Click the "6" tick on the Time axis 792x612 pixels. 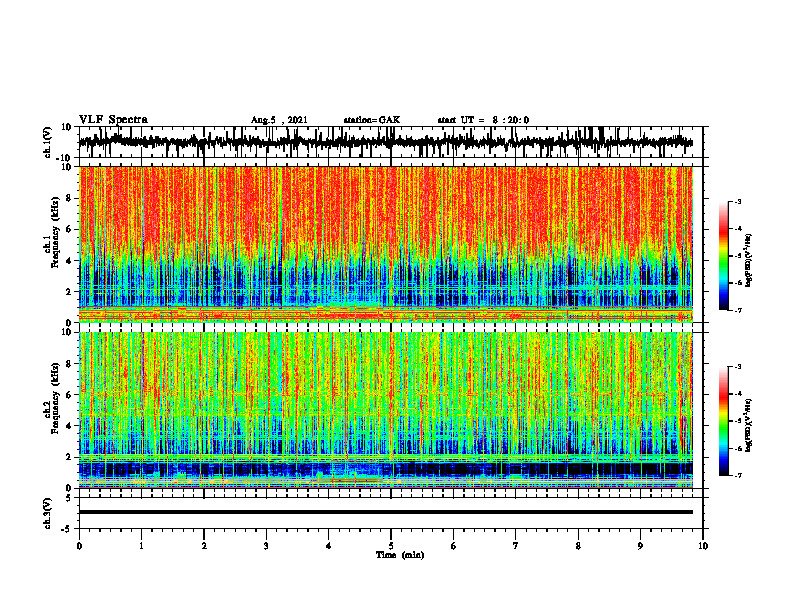(453, 546)
